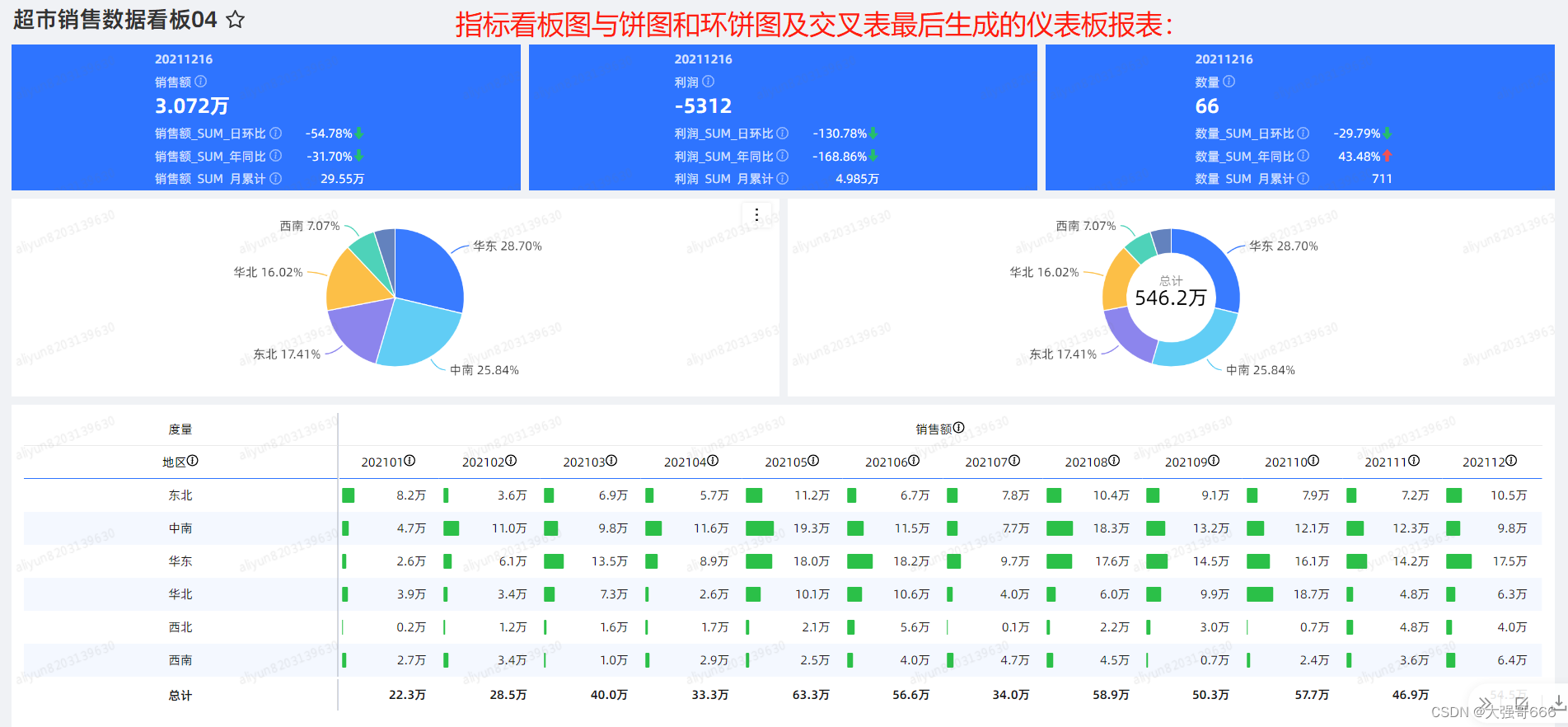Click the info icon beside column 202106
1568x727 pixels.
pos(914,461)
